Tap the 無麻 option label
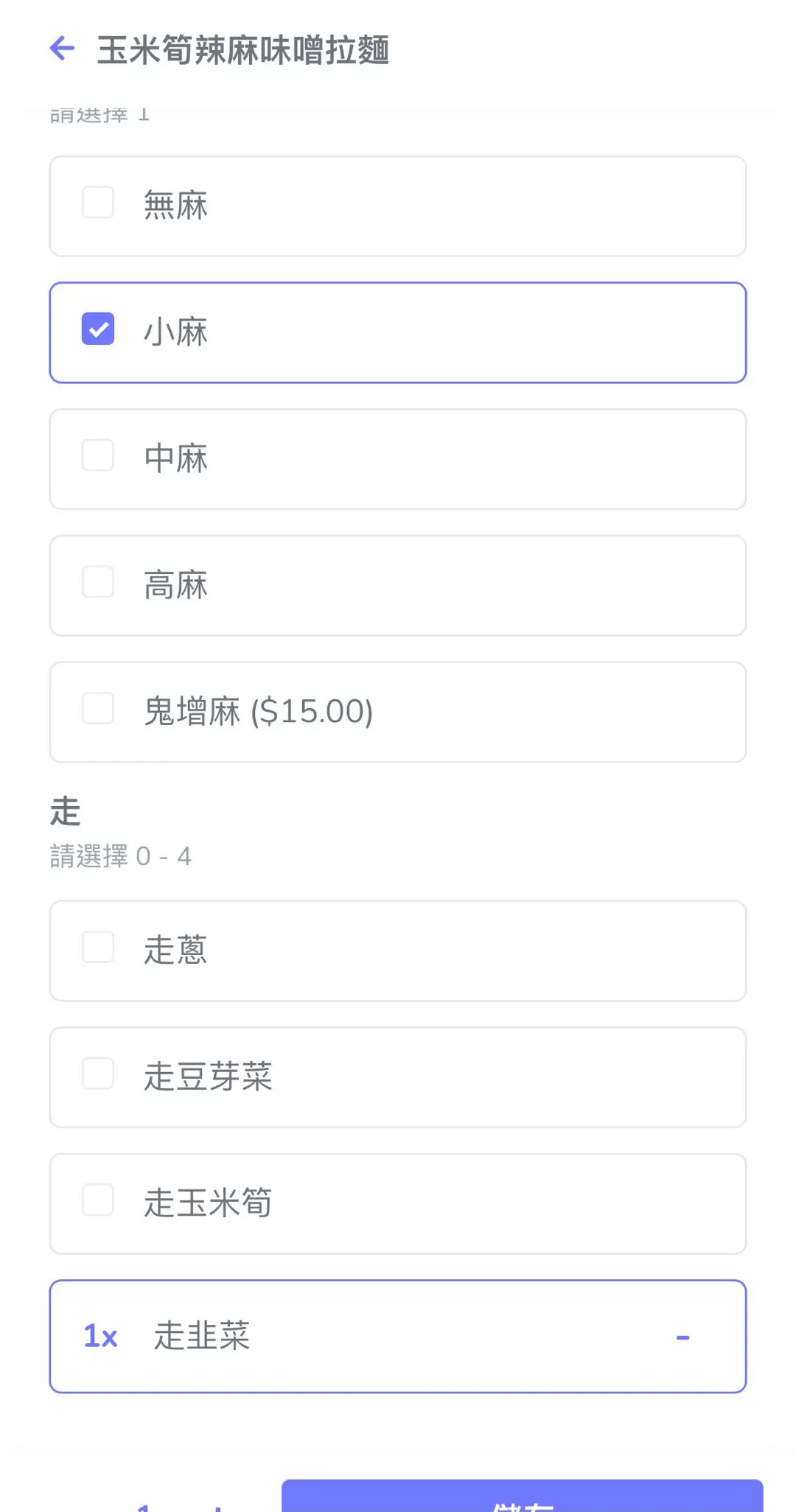 tap(175, 205)
